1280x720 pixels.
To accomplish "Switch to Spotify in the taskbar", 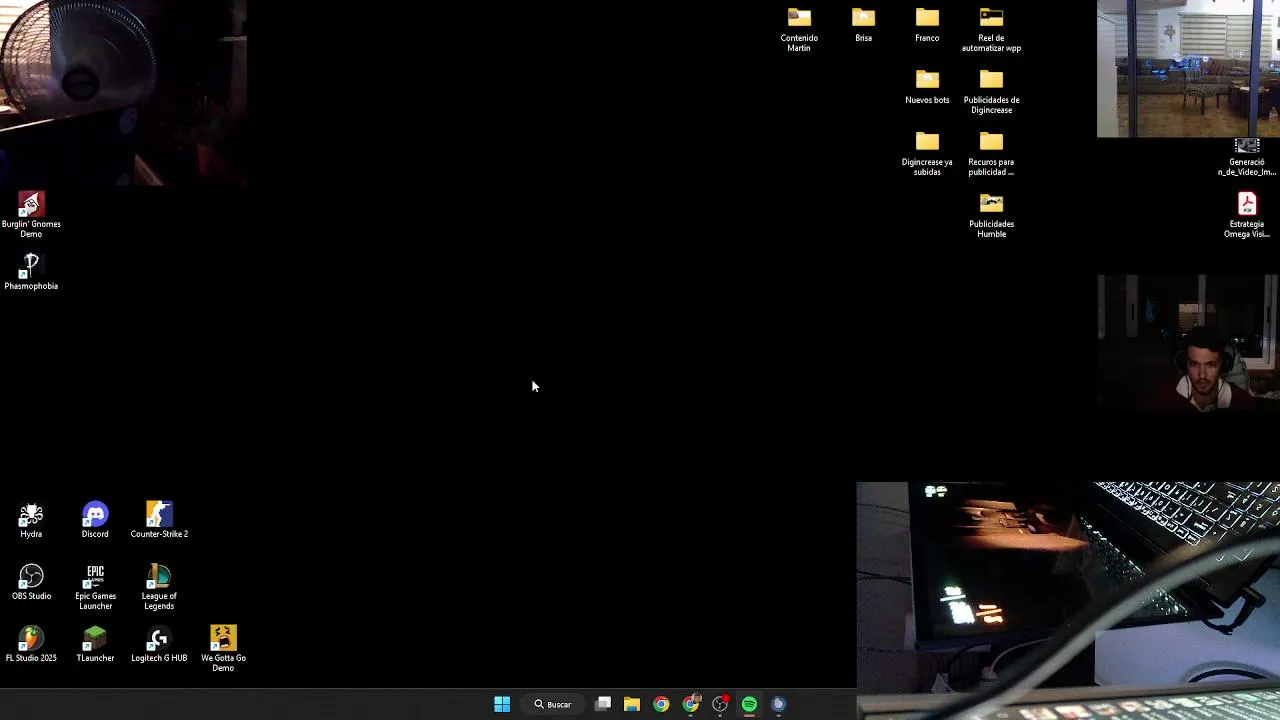I will click(x=749, y=704).
